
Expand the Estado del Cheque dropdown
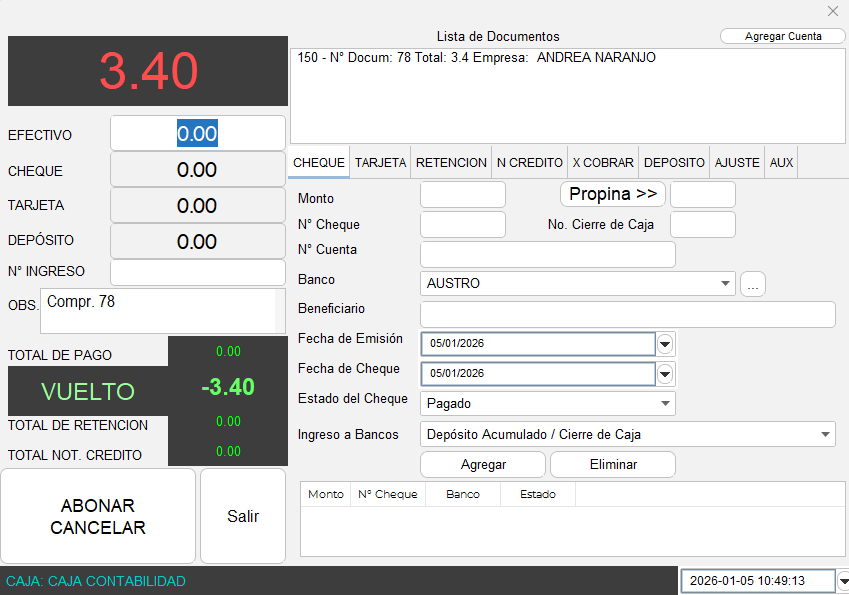665,404
